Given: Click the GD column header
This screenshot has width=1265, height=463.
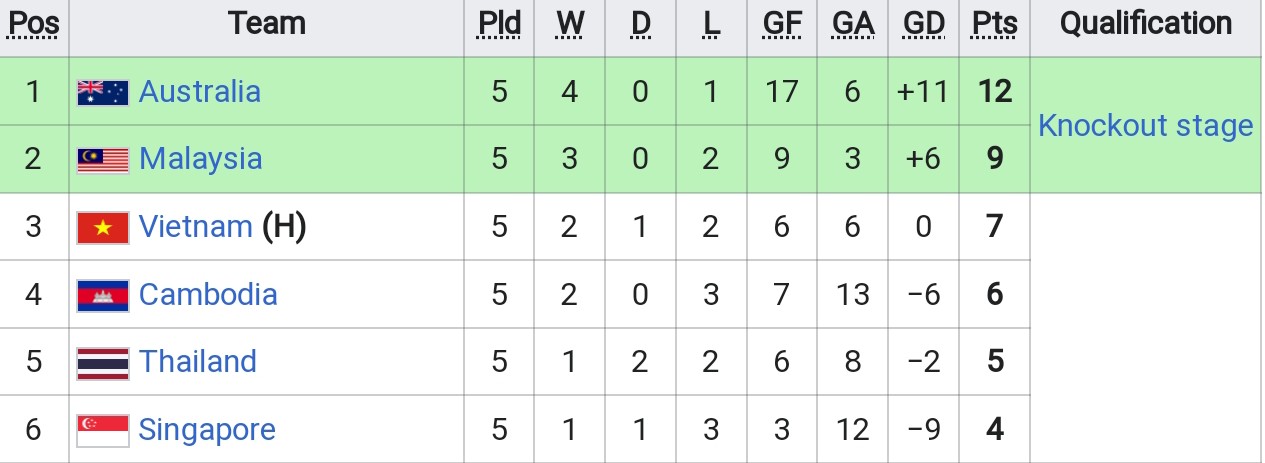Looking at the screenshot, I should pyautogui.click(x=924, y=24).
